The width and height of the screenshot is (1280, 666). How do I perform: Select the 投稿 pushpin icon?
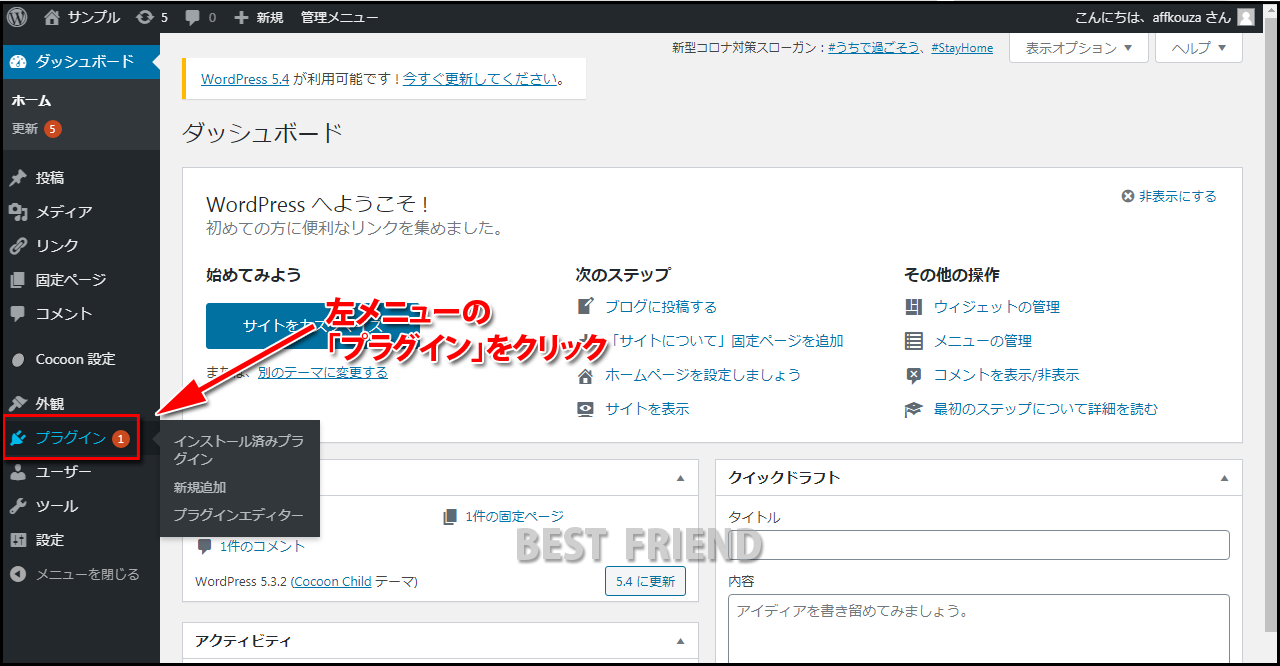click(18, 178)
